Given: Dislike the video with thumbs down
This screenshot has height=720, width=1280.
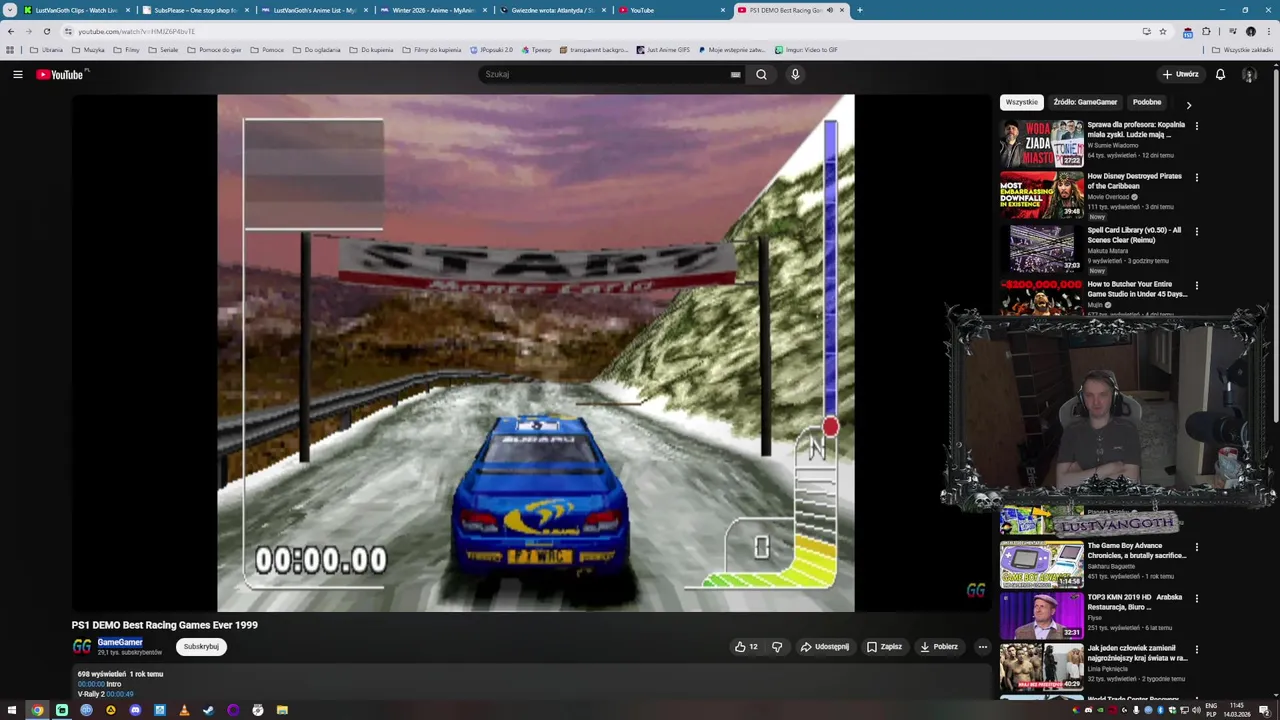Looking at the screenshot, I should coord(777,646).
